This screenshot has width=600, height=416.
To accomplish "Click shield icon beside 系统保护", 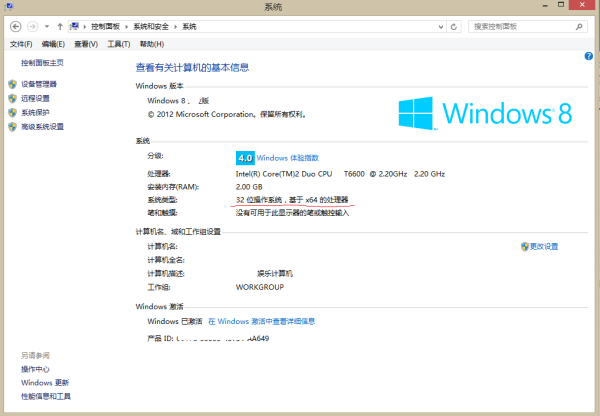I will pyautogui.click(x=12, y=113).
